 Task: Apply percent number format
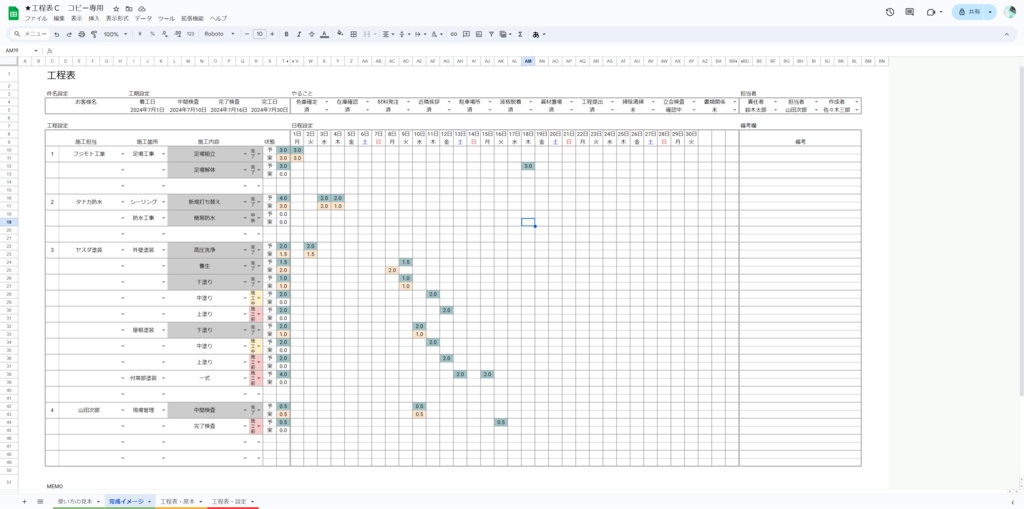coord(152,34)
